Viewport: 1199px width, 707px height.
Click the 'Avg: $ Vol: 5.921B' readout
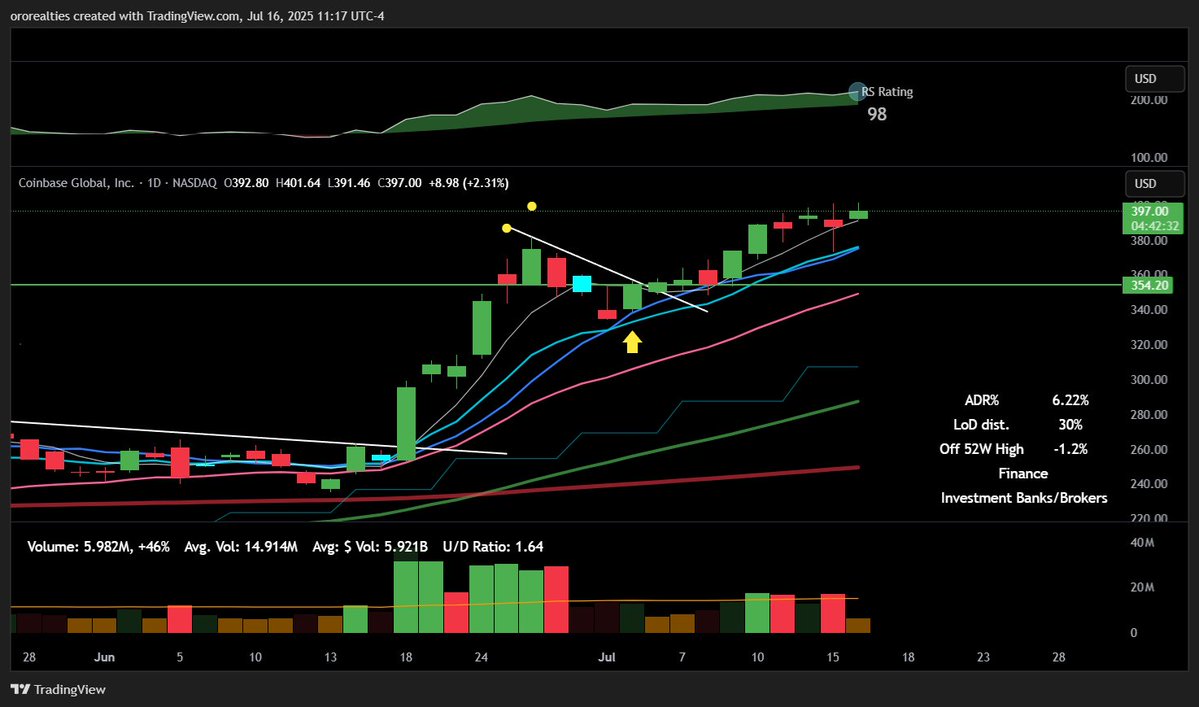[370, 547]
